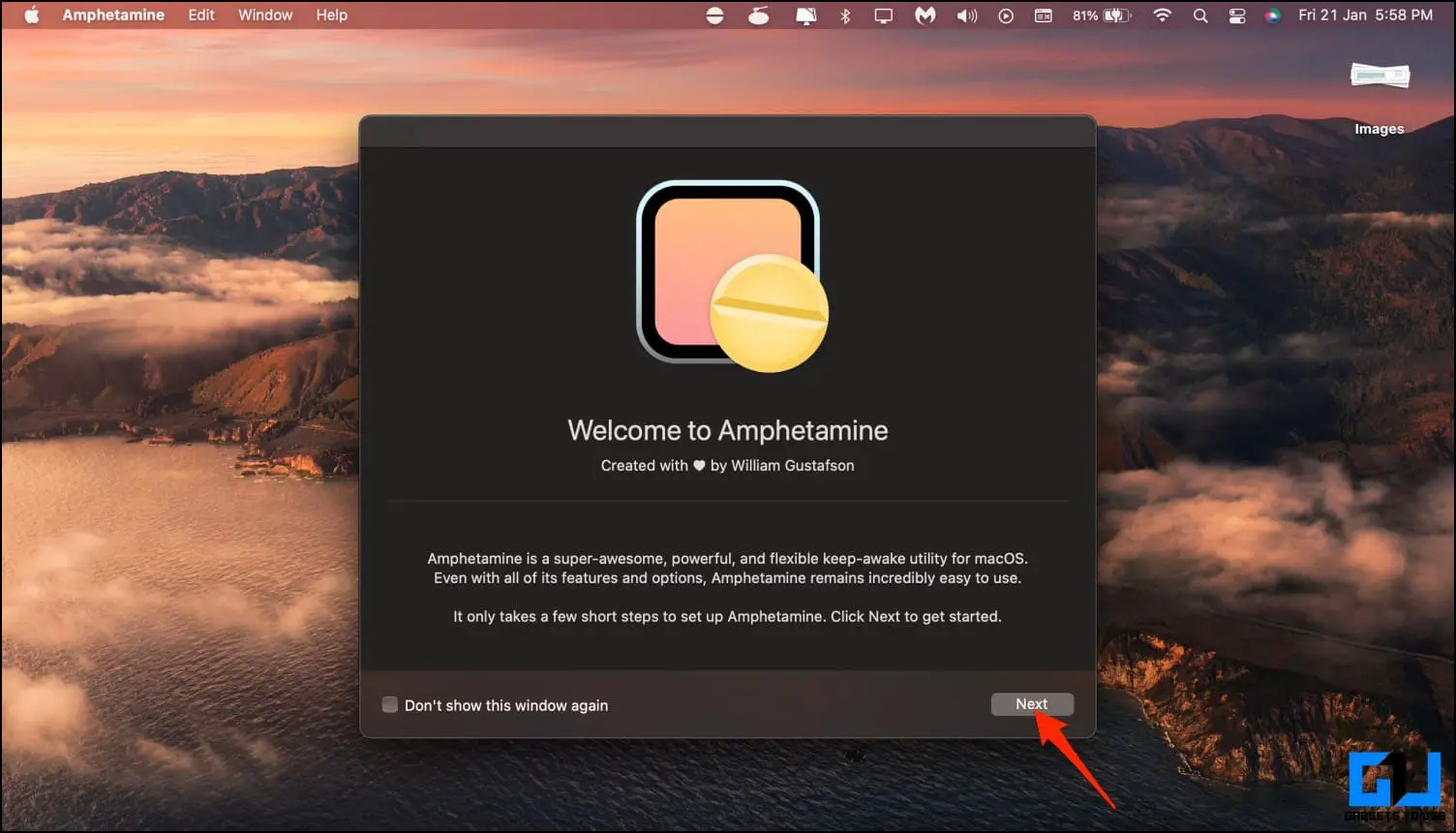The width and height of the screenshot is (1456, 833).
Task: Open Spotlight search
Action: point(1200,15)
